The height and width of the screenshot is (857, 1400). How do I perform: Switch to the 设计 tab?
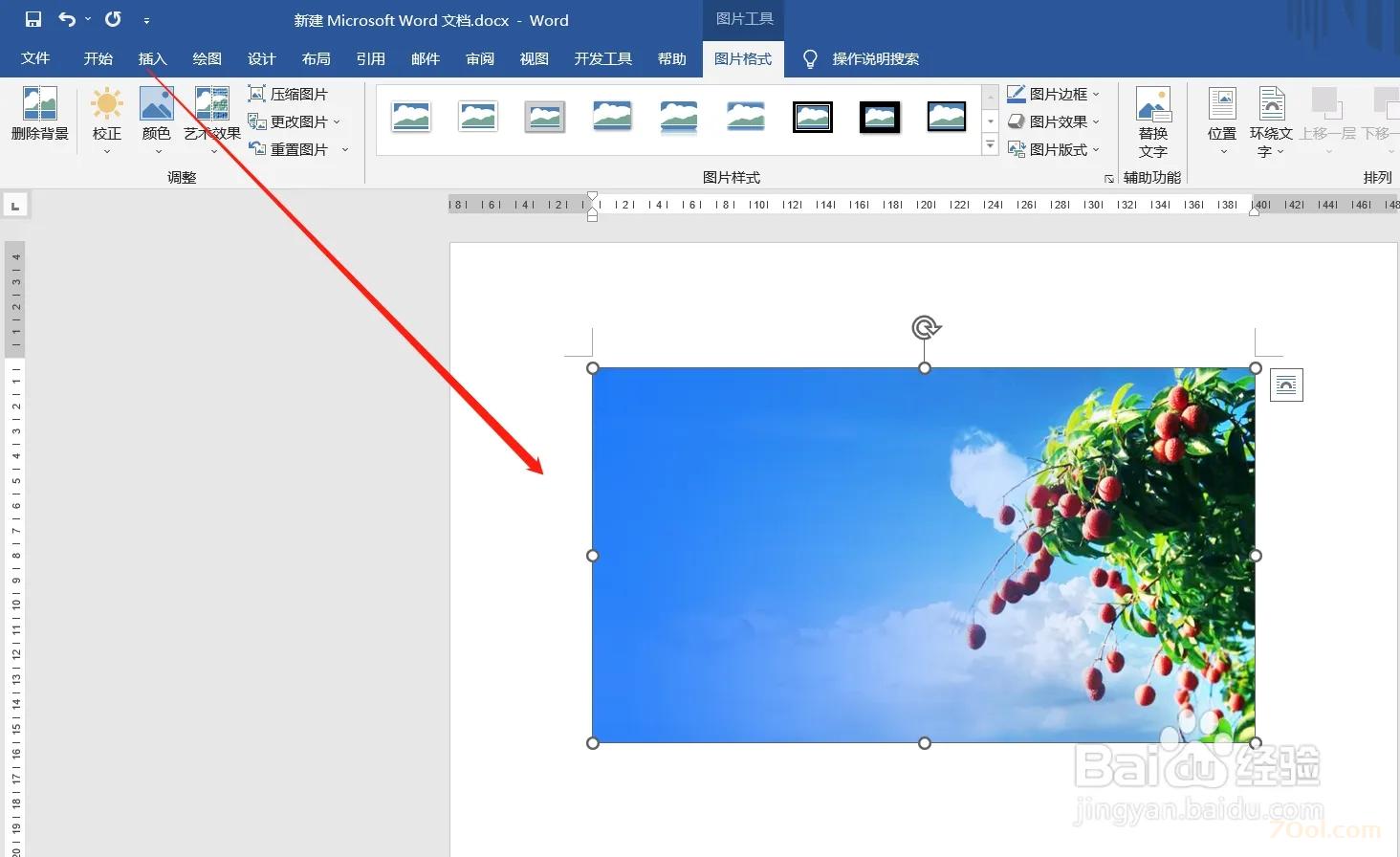click(x=262, y=58)
